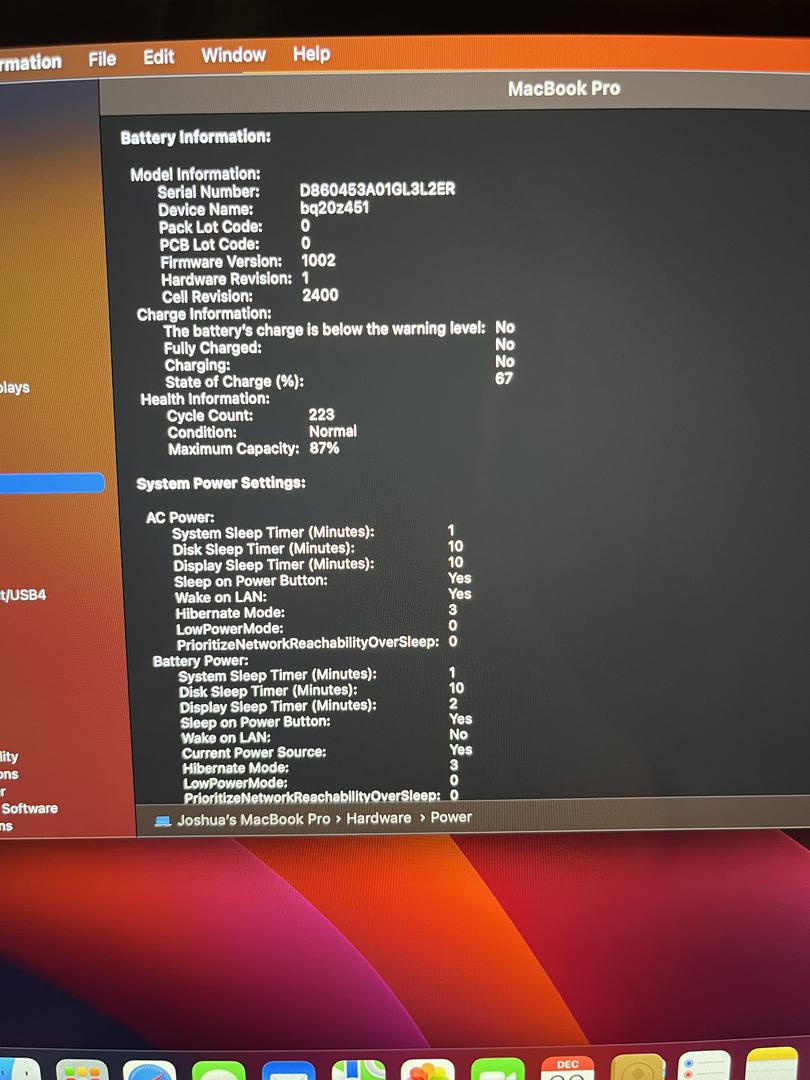Open the Photos app in the Dock
This screenshot has height=1080, width=810.
coord(428,1069)
